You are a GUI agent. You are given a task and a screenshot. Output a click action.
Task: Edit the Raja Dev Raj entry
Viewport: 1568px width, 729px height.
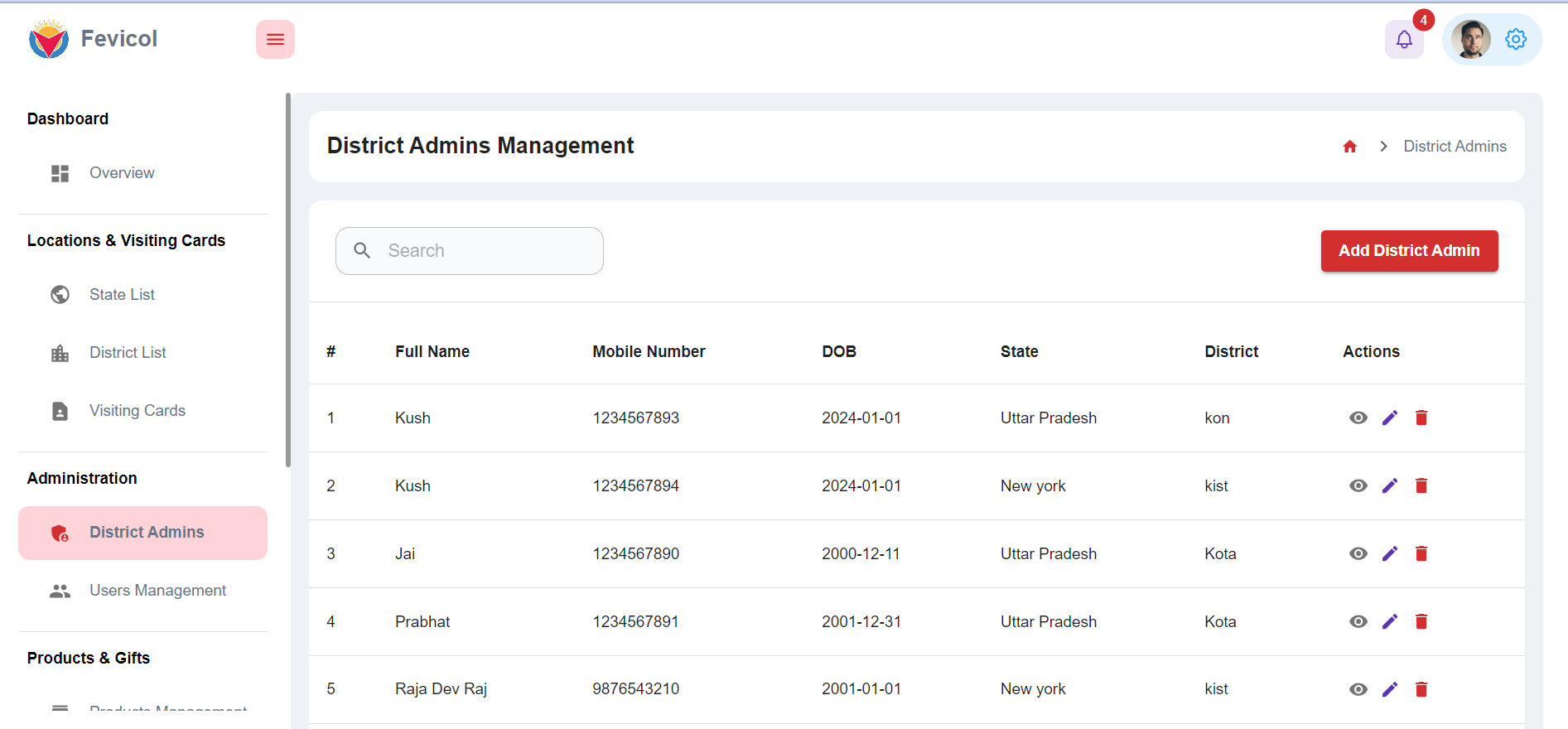click(1390, 689)
